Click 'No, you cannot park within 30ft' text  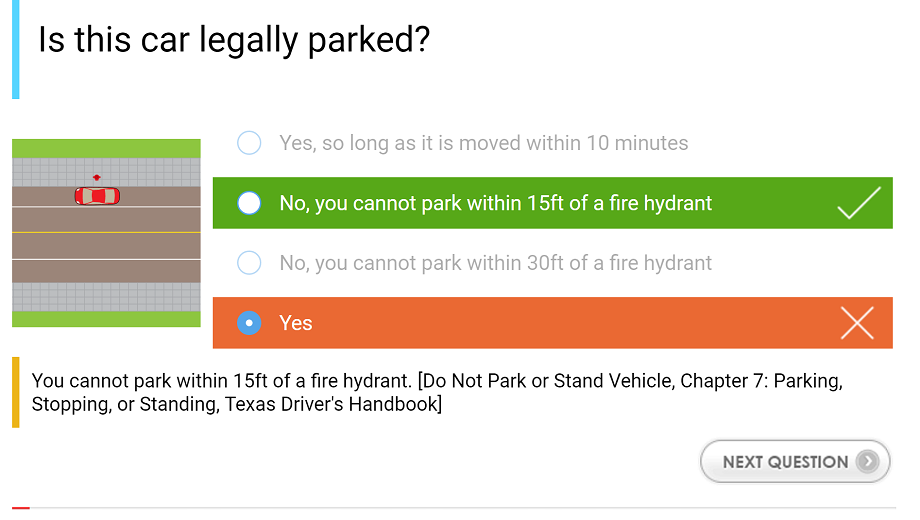tap(495, 263)
